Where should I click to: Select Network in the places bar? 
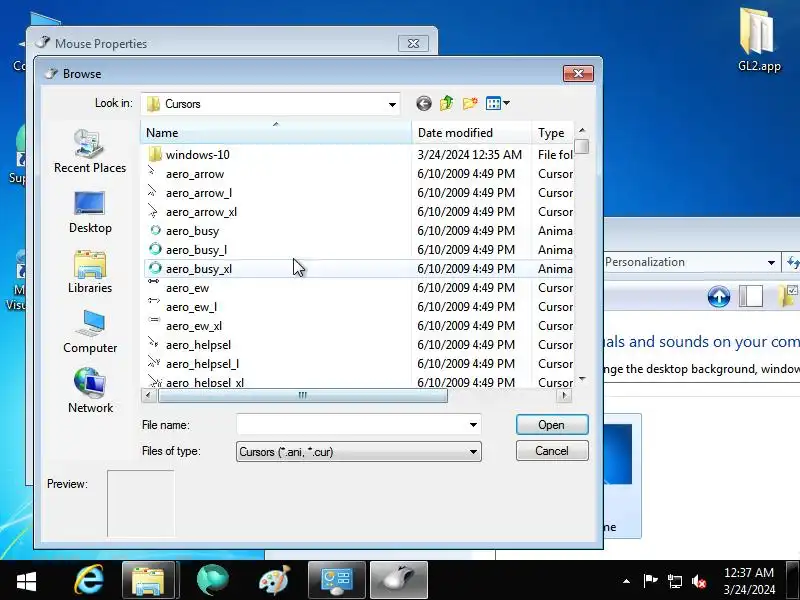click(x=90, y=391)
